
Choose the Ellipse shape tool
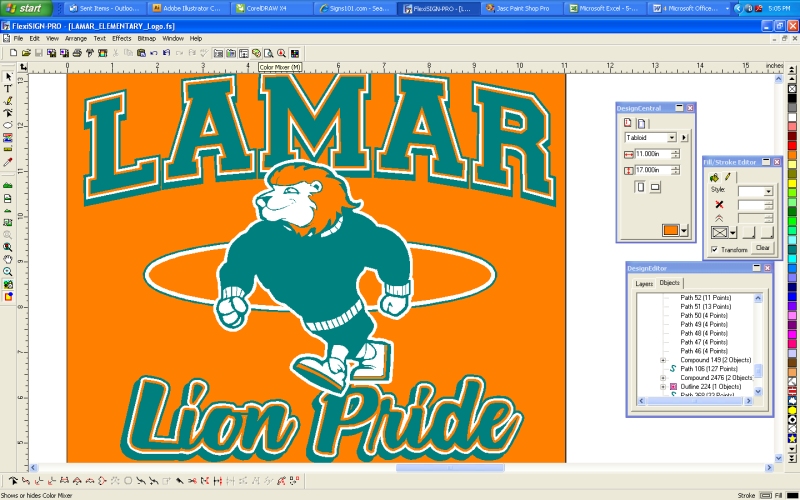coord(8,126)
